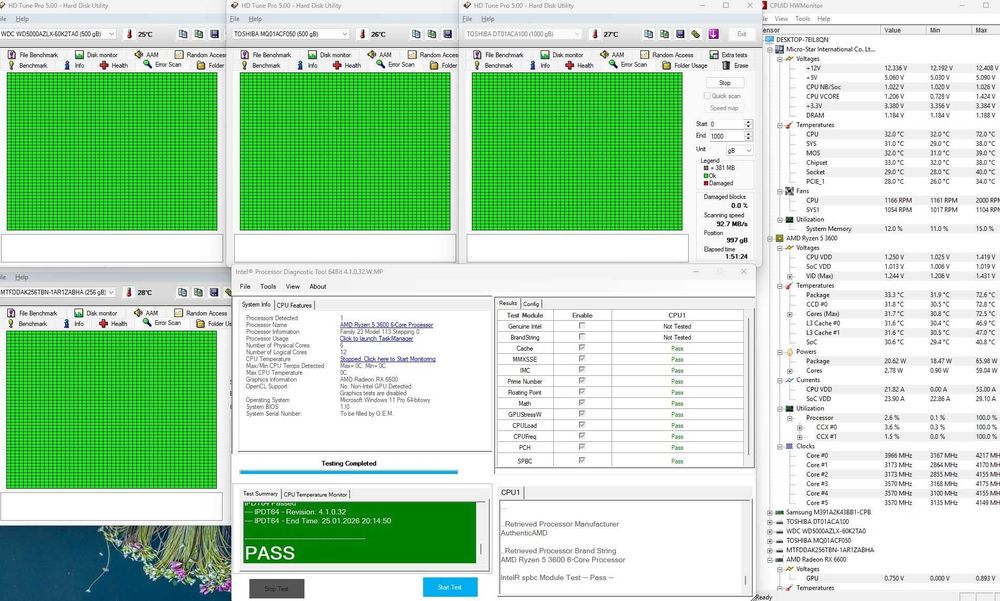Open Tools menu in Intel Processor Diagnostic Tool
This screenshot has height=601, width=1000.
tap(268, 286)
